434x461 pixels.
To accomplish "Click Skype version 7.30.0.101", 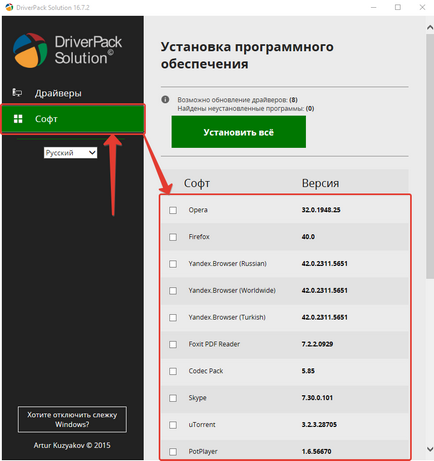I will click(317, 398).
